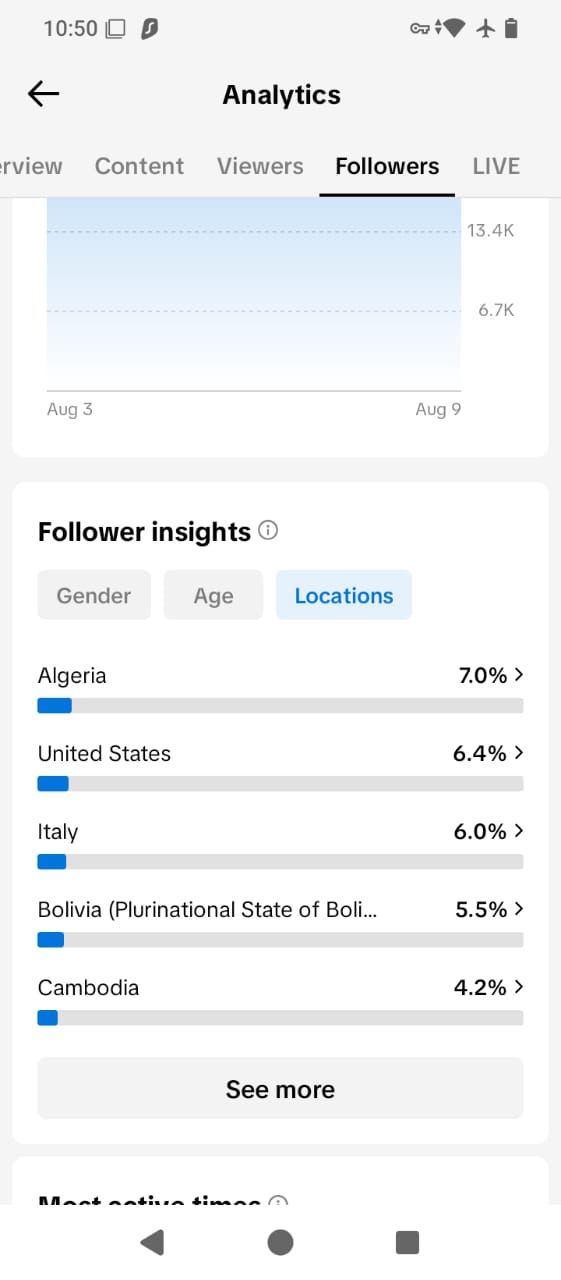Viewport: 561px width, 1280px height.
Task: Expand United States 6.4% chevron
Action: pyautogui.click(x=518, y=753)
